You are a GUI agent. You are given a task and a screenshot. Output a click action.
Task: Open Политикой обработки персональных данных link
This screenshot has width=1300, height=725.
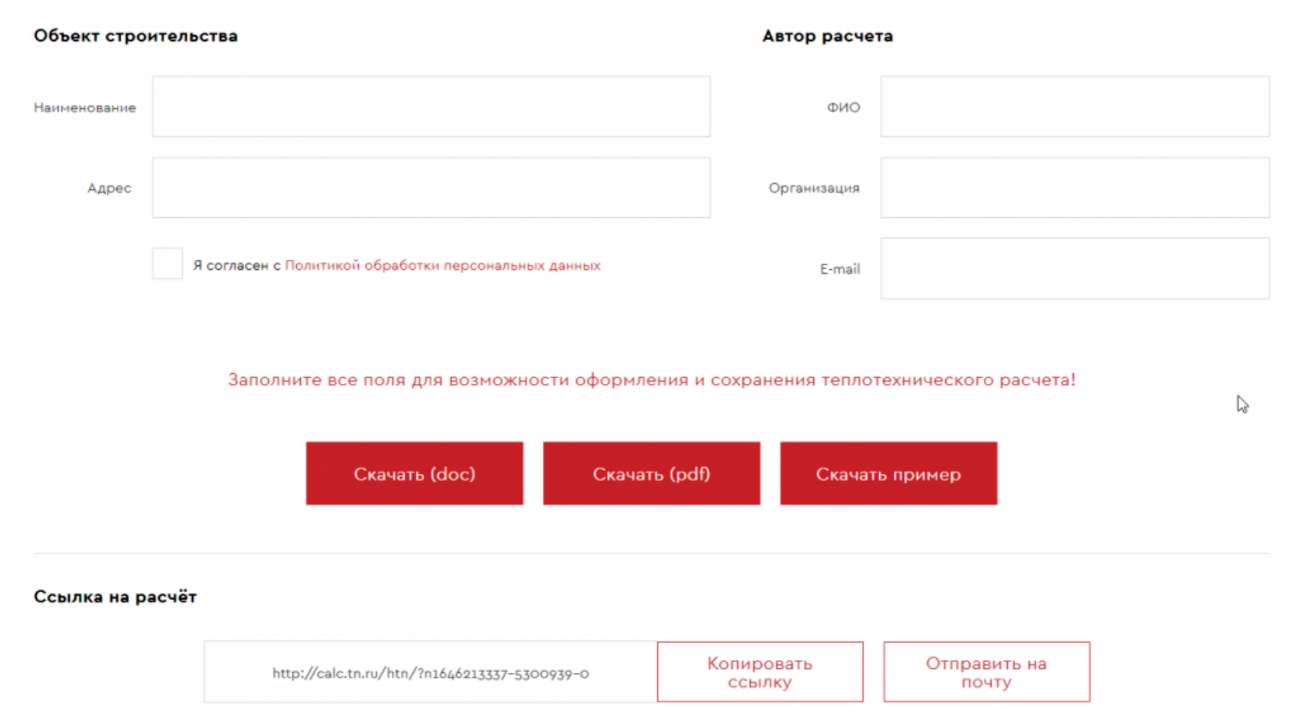pos(443,266)
